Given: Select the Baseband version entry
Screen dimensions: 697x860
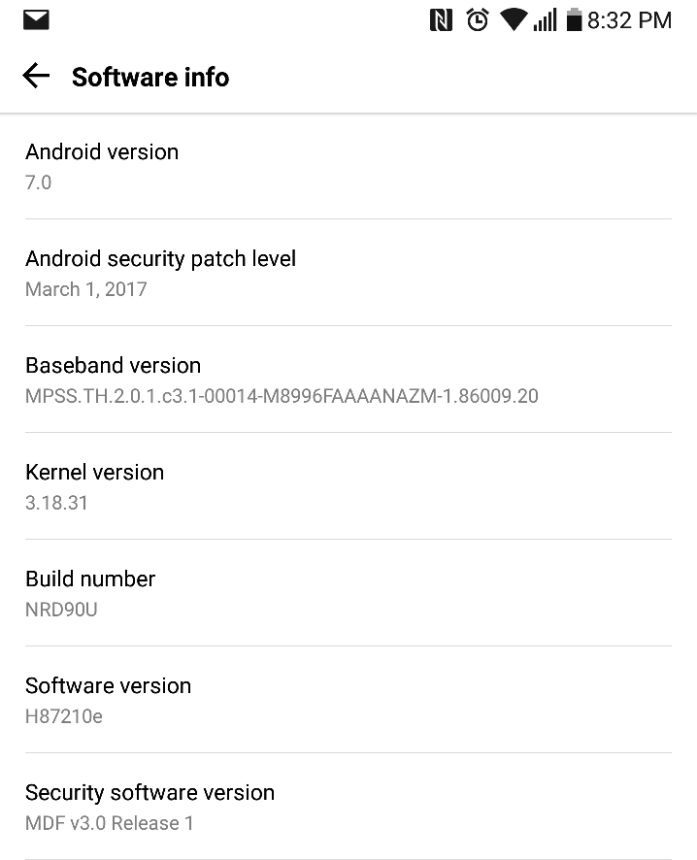Looking at the screenshot, I should (348, 379).
